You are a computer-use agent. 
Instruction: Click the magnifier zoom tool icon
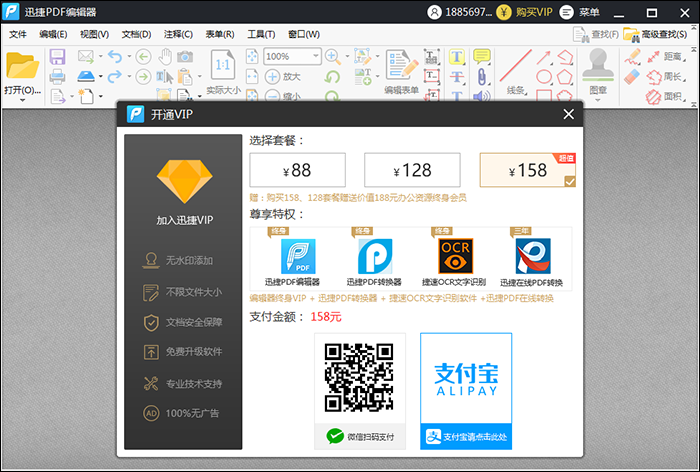(333, 56)
